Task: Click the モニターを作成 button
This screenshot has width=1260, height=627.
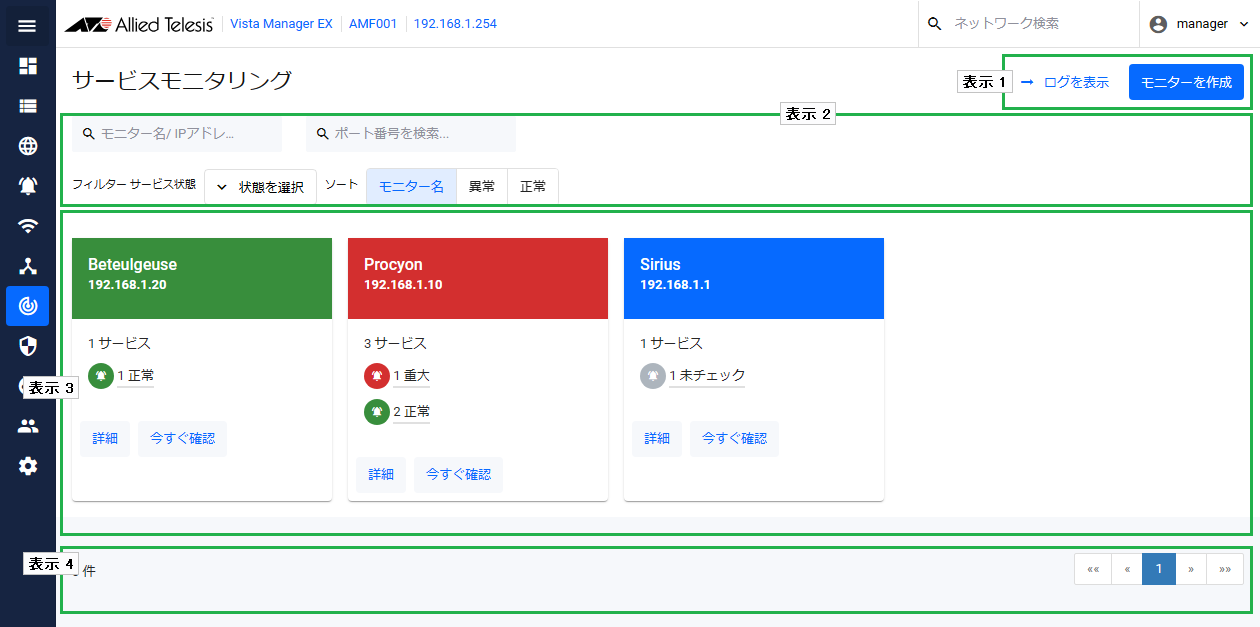Action: (1186, 82)
